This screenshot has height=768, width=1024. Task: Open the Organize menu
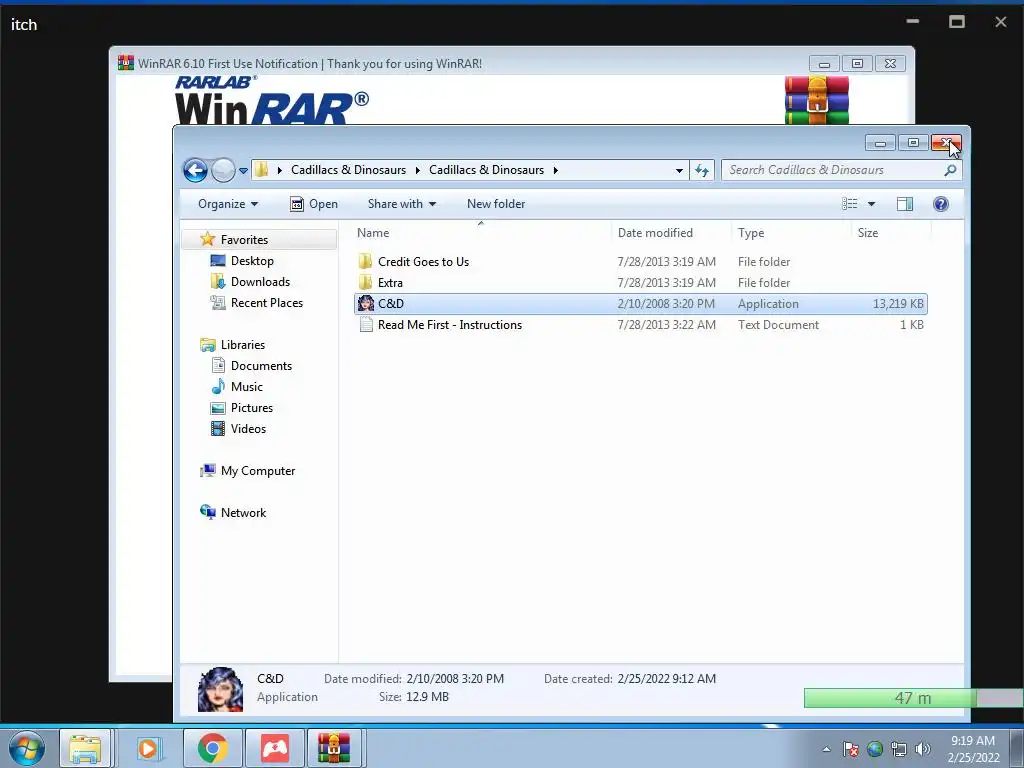(x=228, y=204)
